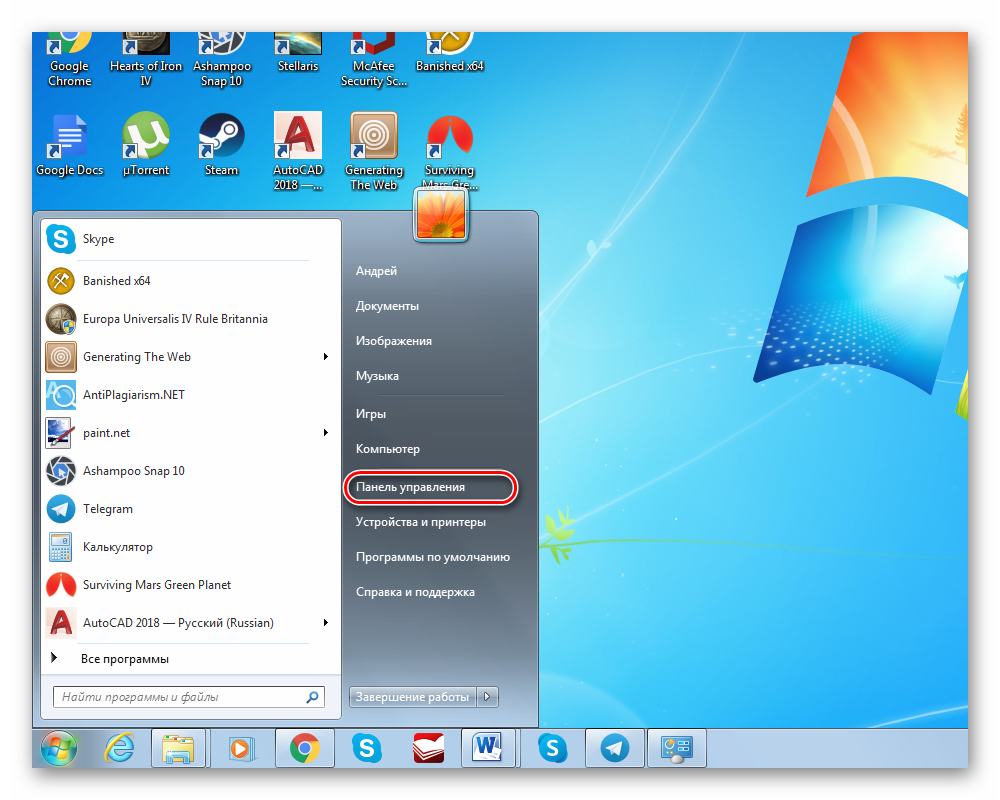The width and height of the screenshot is (1000, 800).
Task: Open Telegram from the taskbar
Action: pyautogui.click(x=614, y=748)
